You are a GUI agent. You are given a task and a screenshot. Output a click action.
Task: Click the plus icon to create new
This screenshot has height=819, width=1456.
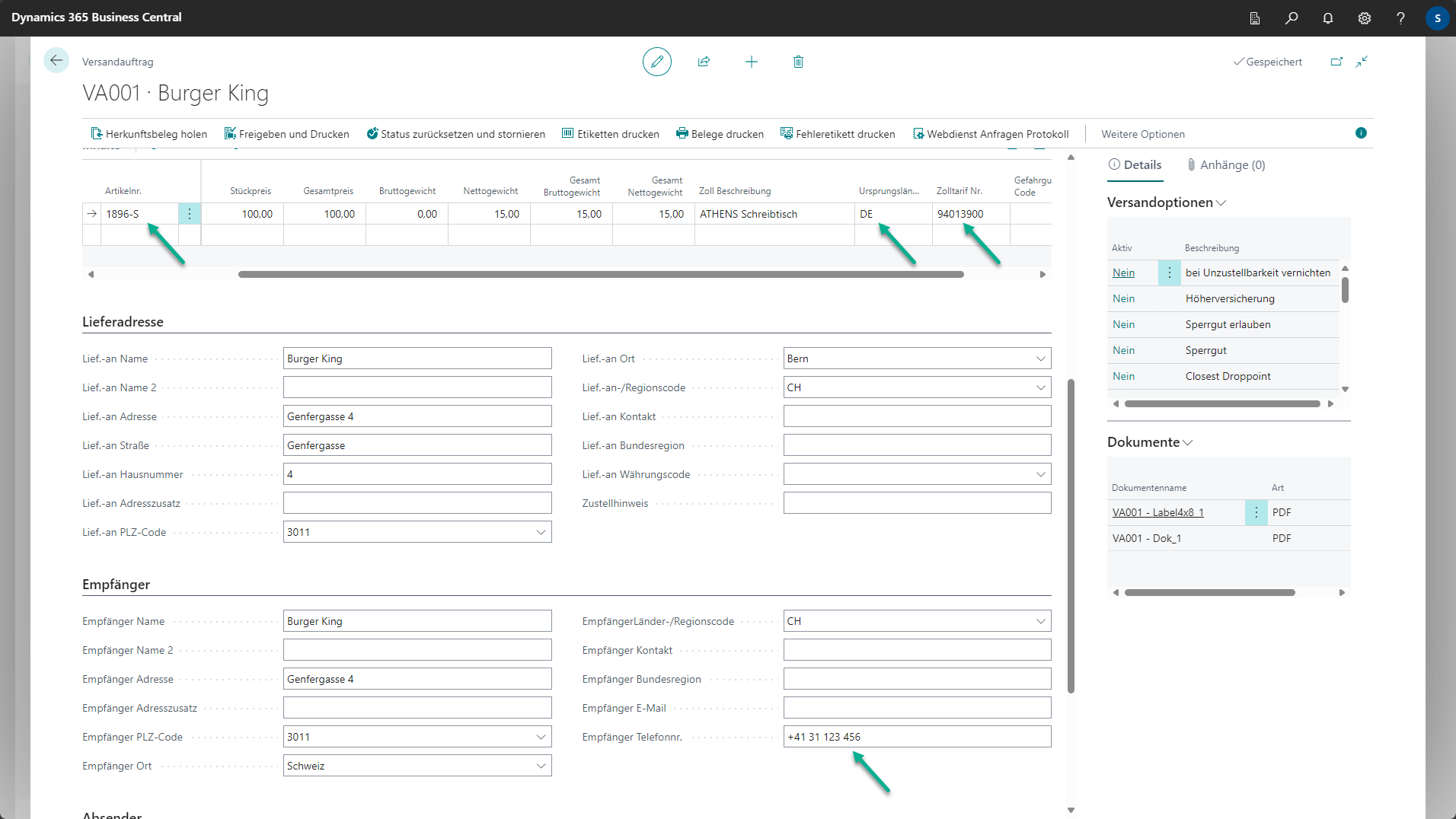click(751, 62)
